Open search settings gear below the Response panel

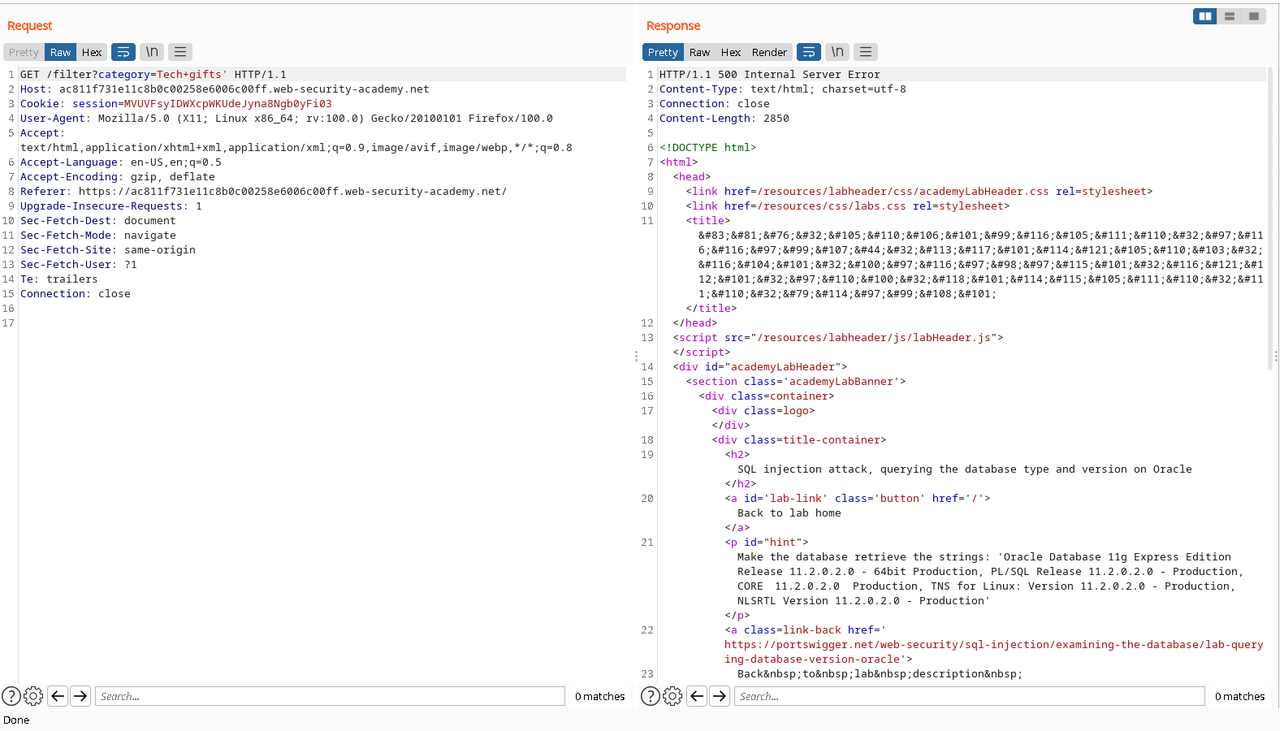tap(672, 695)
